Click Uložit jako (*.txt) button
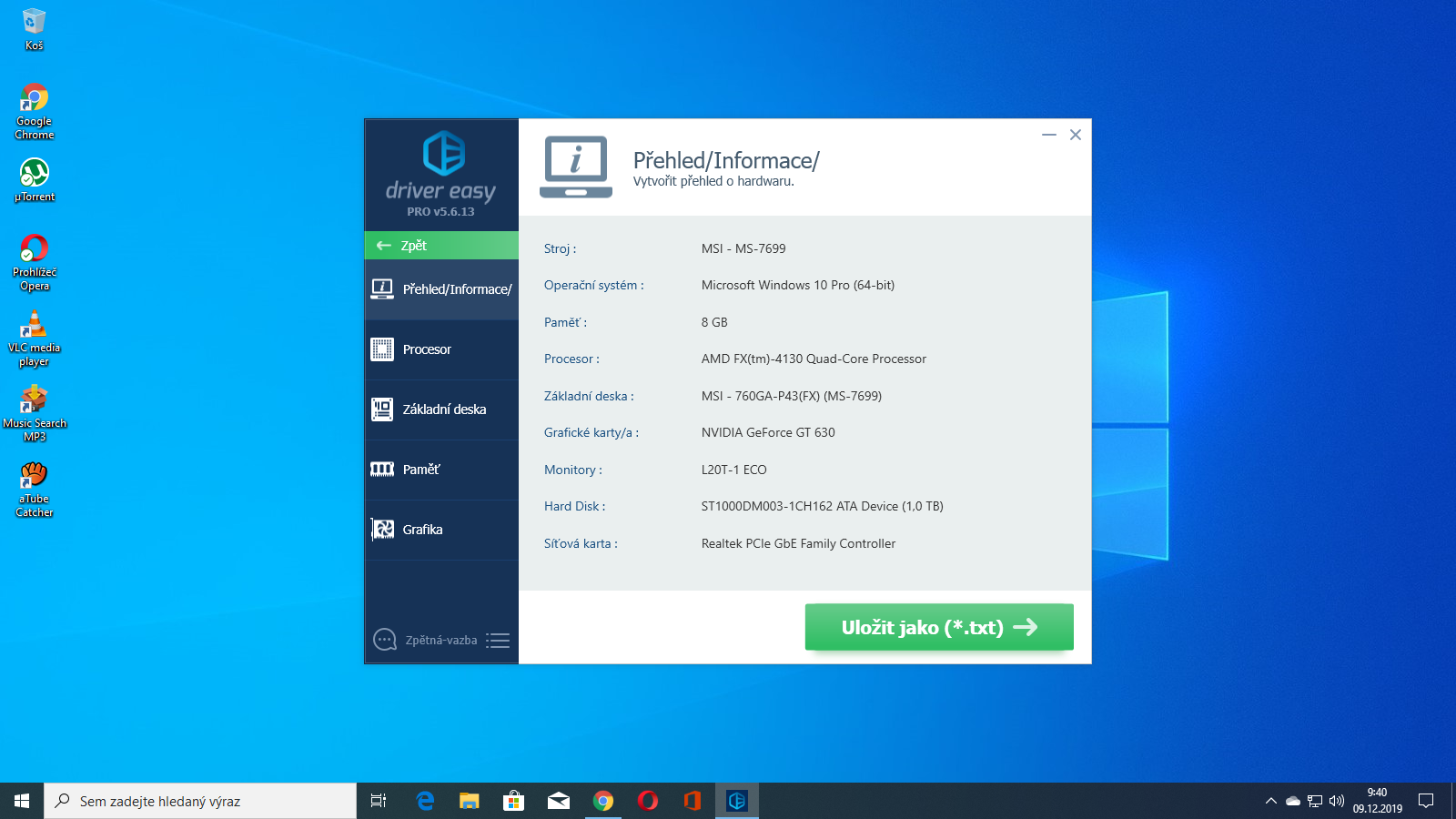This screenshot has height=819, width=1456. pos(939,627)
